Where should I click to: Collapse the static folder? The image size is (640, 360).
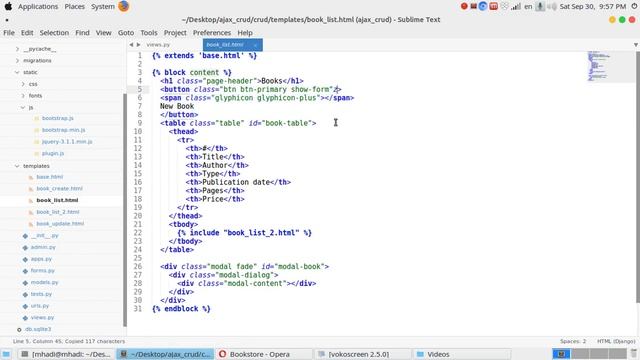[17, 72]
